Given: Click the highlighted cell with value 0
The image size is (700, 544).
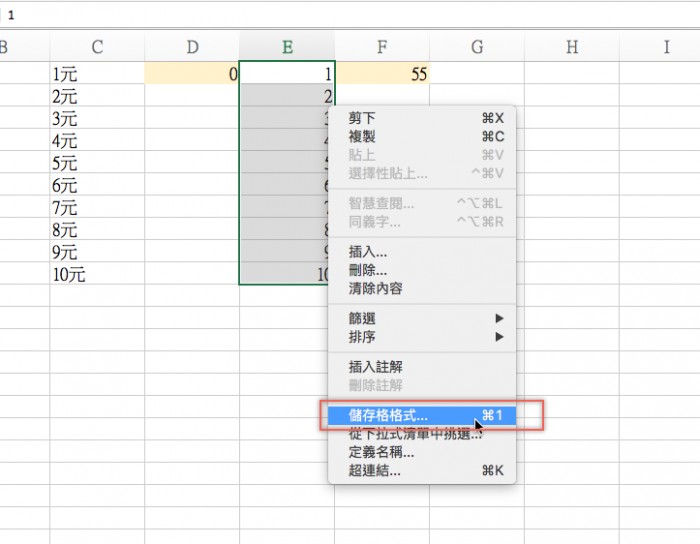Looking at the screenshot, I should (x=192, y=73).
